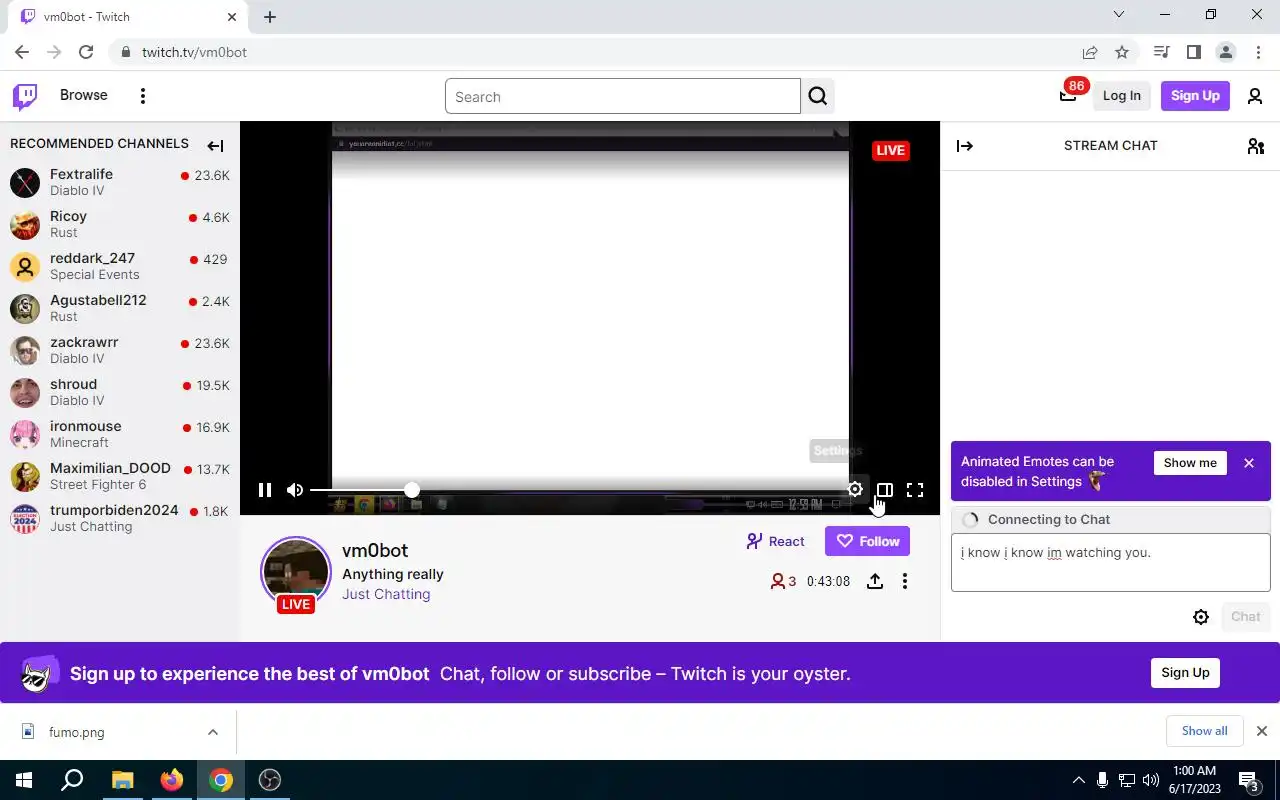Dismiss the Animated Emotes notice

[x=1249, y=463]
